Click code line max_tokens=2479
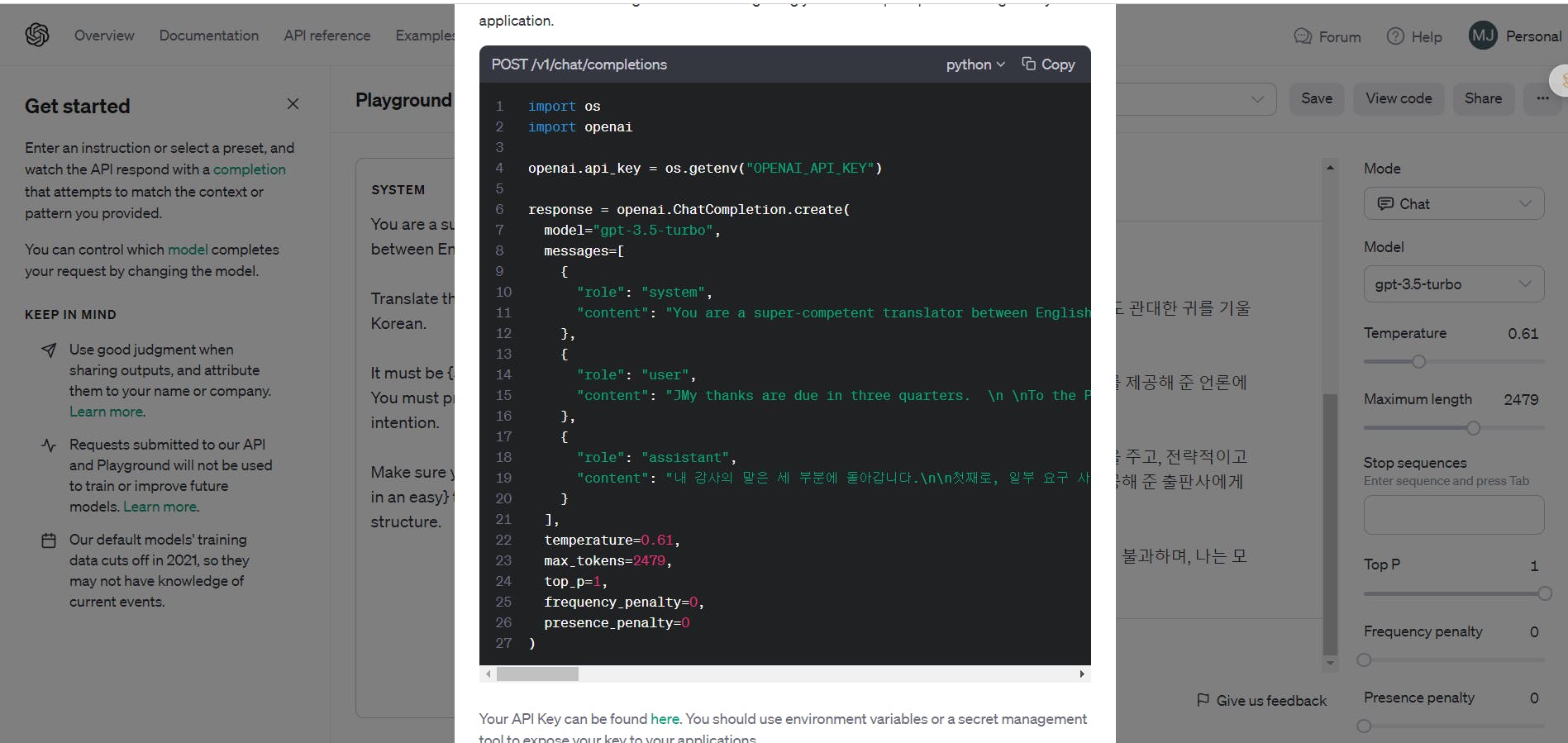Screen dimensions: 1568x743 pyautogui.click(x=608, y=561)
